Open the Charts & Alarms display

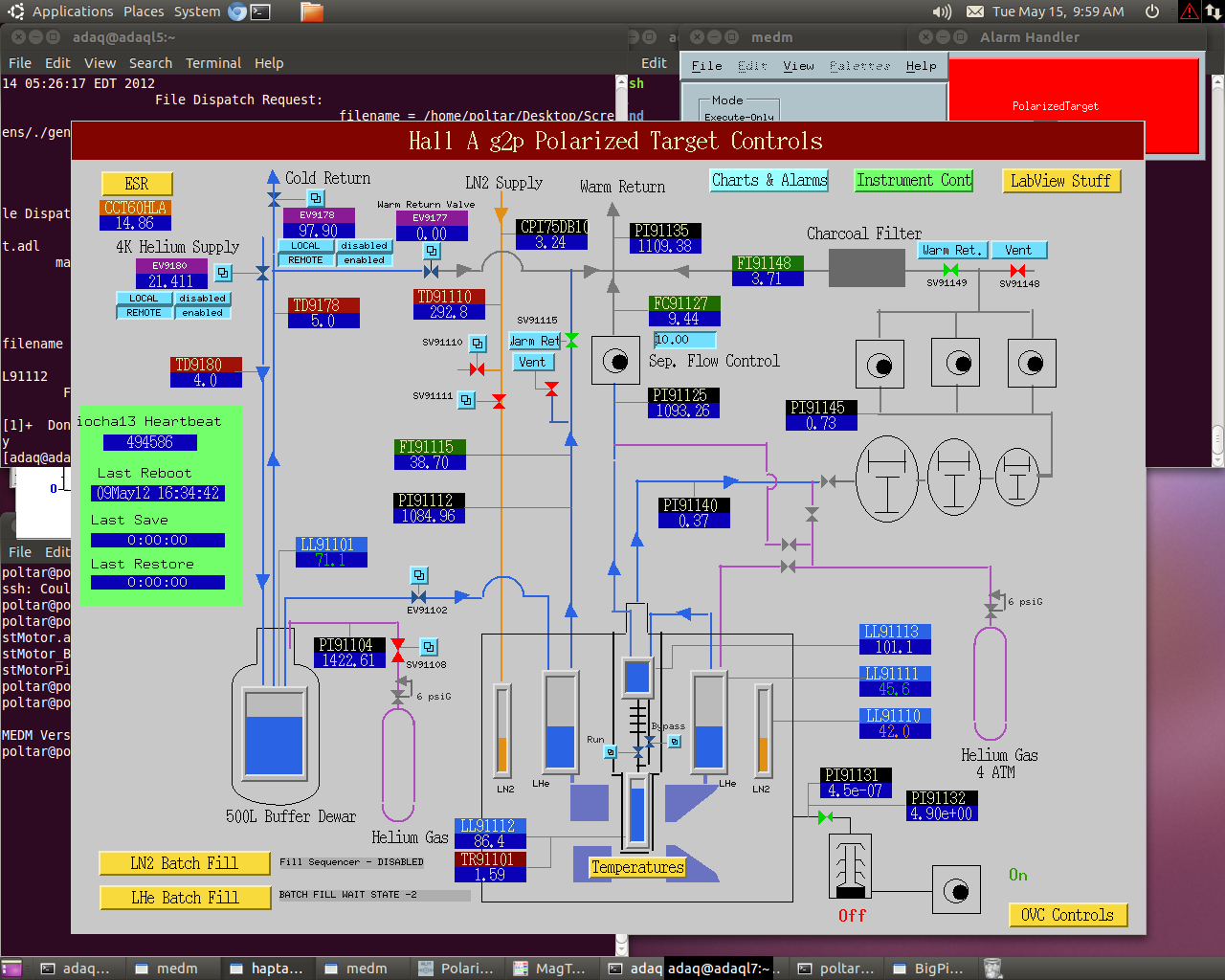[769, 180]
